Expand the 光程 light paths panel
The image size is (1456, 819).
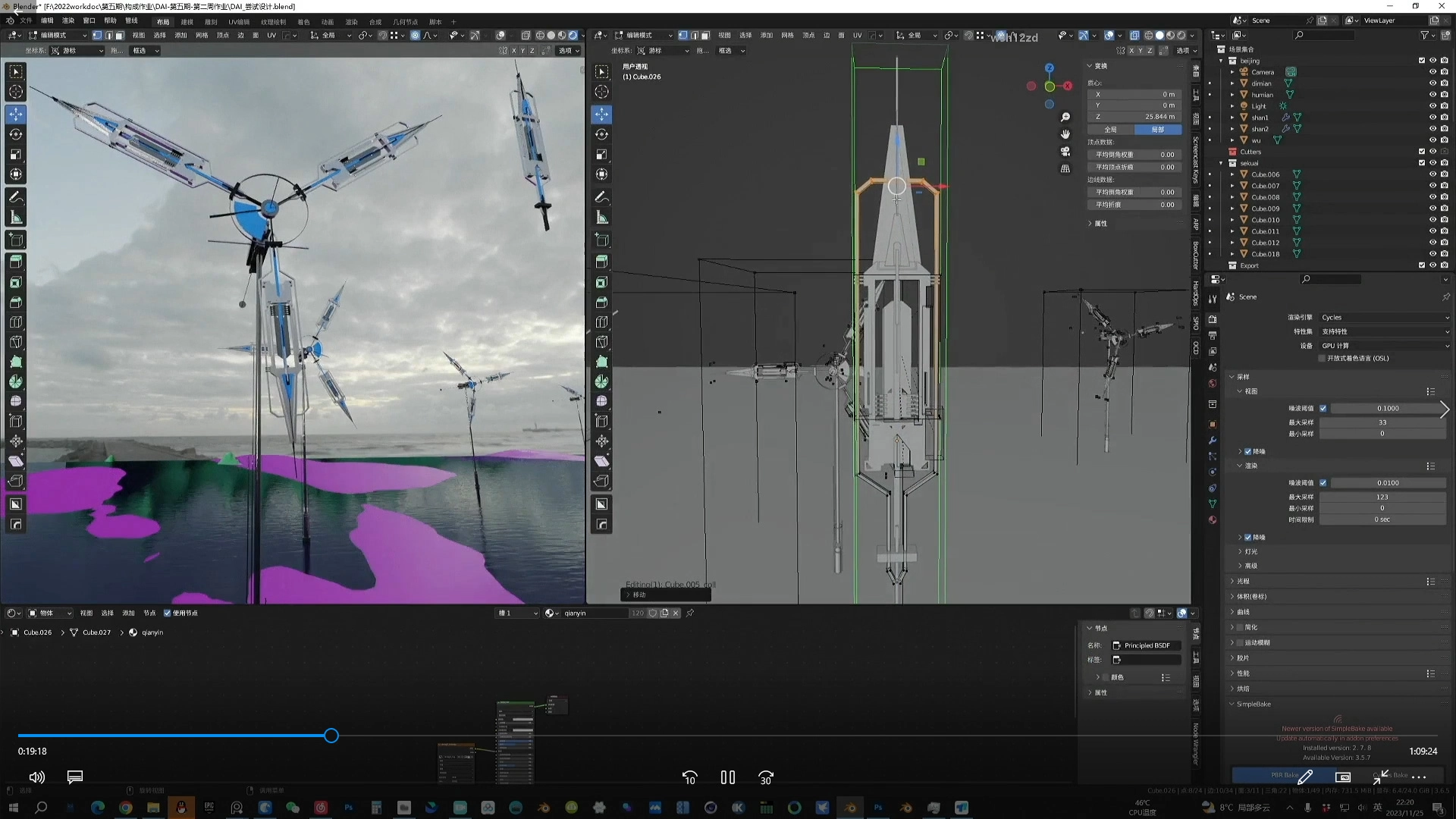pos(1243,582)
